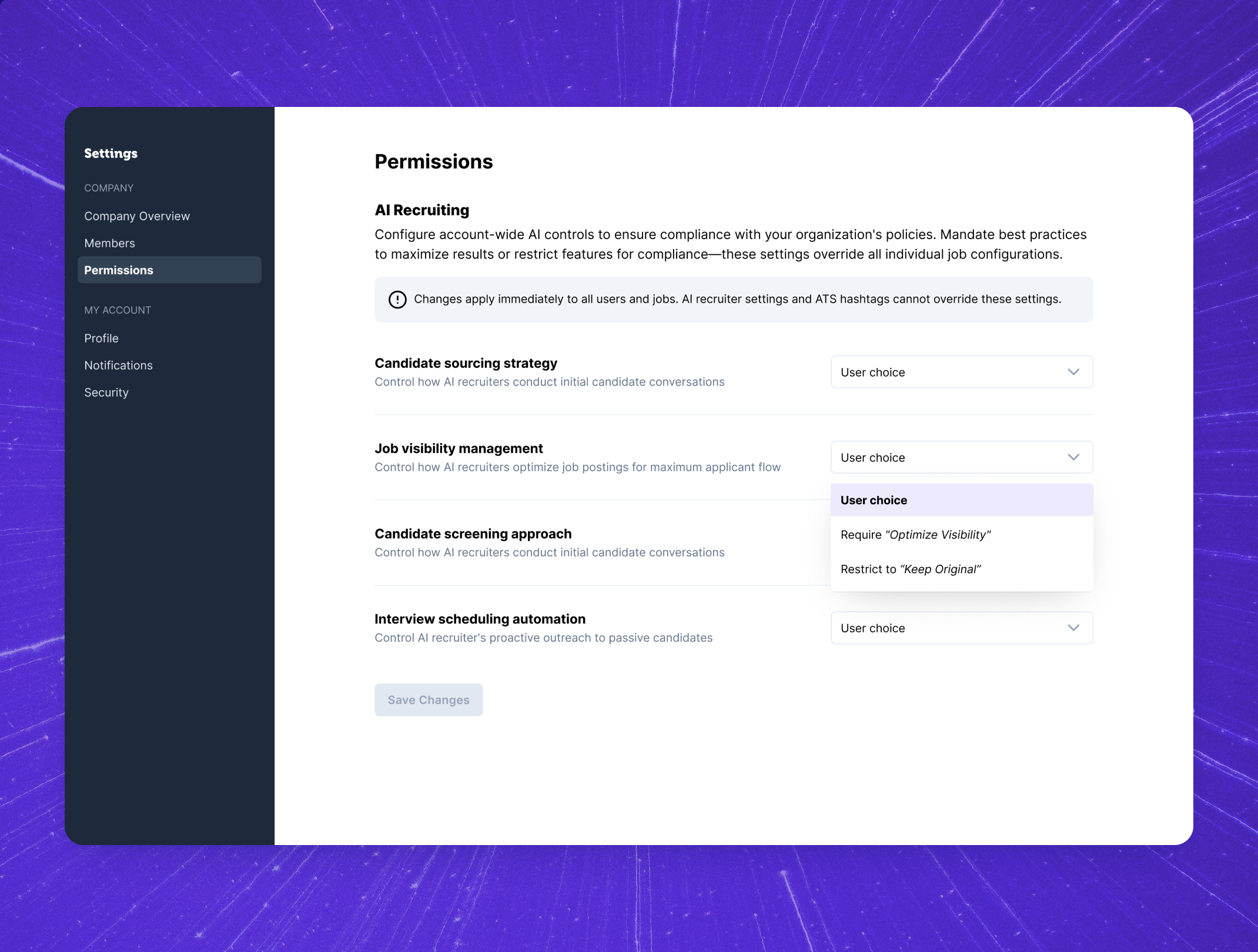Open the Candidate sourcing strategy dropdown
The width and height of the screenshot is (1258, 952).
pos(961,372)
